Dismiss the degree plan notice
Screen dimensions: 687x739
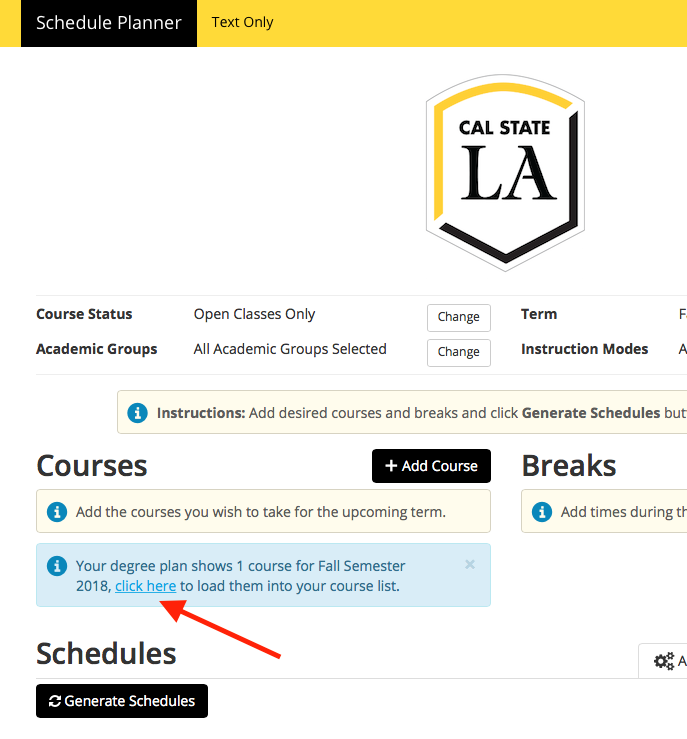click(x=470, y=564)
